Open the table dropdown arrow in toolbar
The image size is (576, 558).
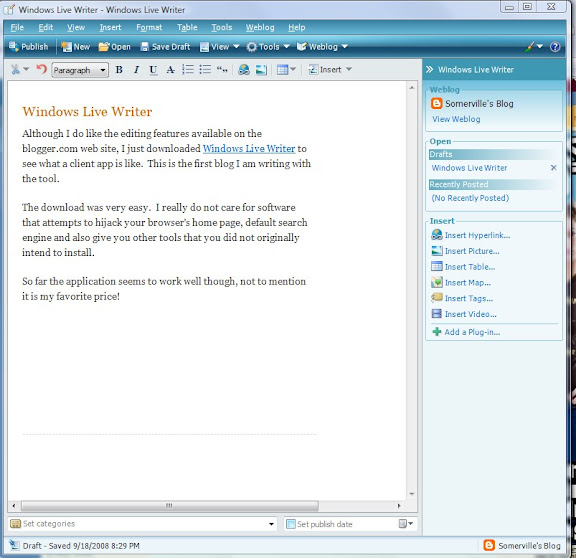(x=293, y=69)
